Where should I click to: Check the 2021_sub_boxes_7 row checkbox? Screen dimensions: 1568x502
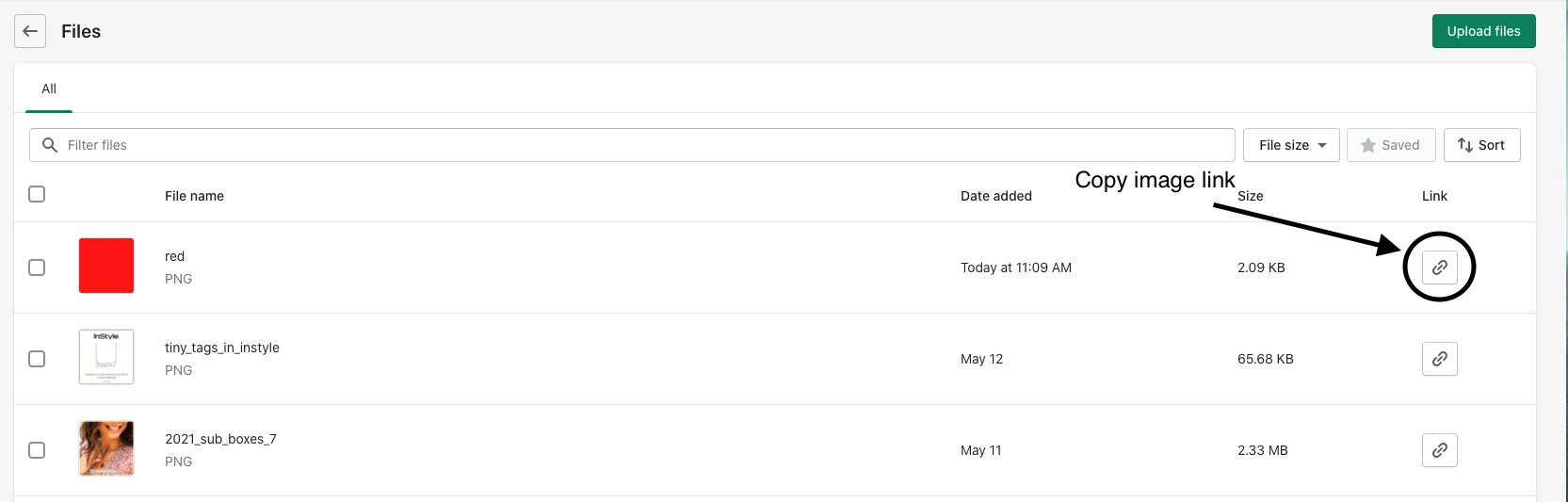click(37, 450)
